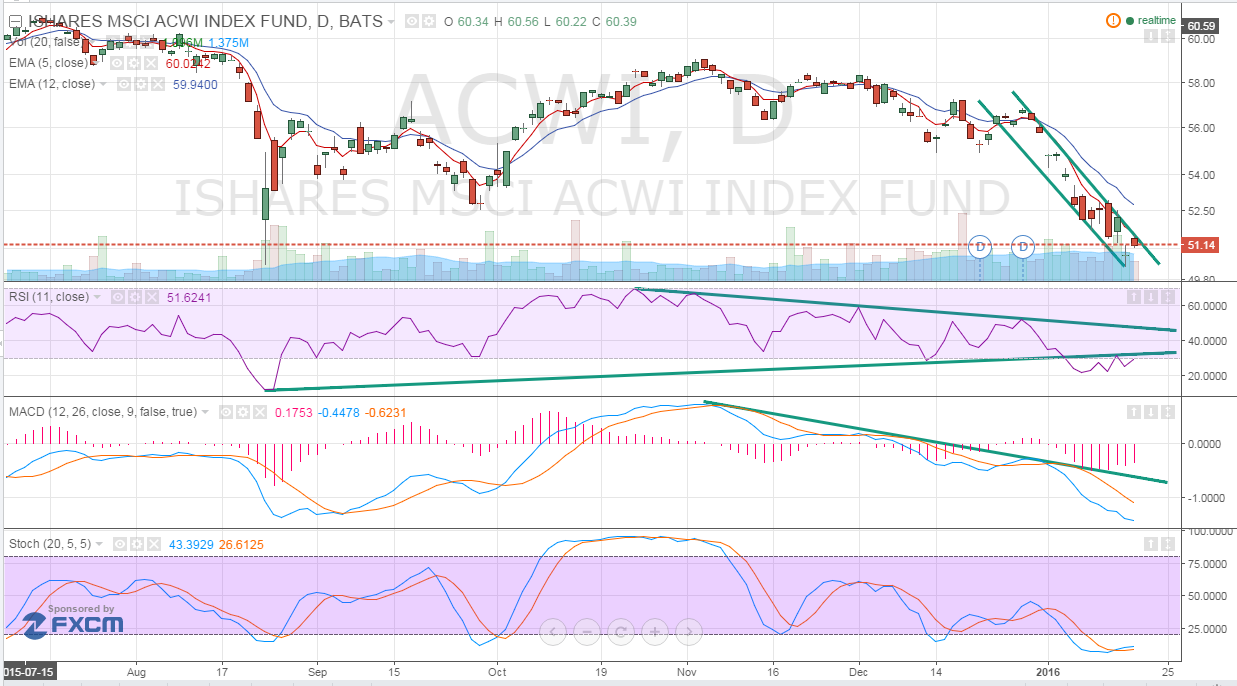1237x686 pixels.
Task: Maximize the MACD pane
Action: point(1168,412)
